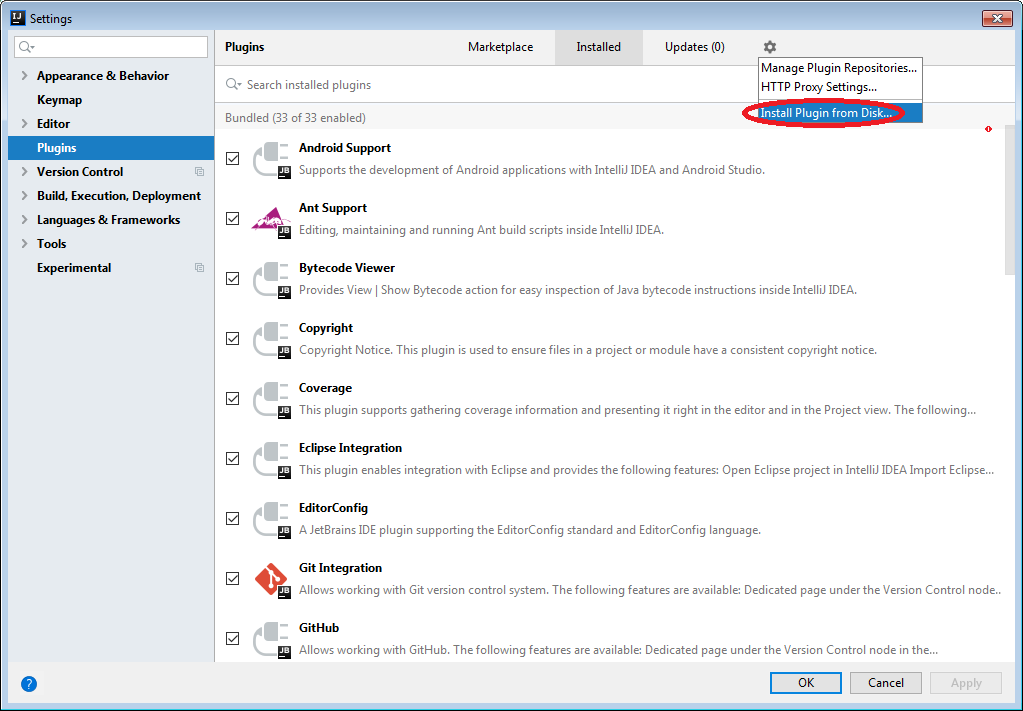The width and height of the screenshot is (1023, 711).
Task: Expand the Appearance & Behavior section
Action: (x=24, y=76)
